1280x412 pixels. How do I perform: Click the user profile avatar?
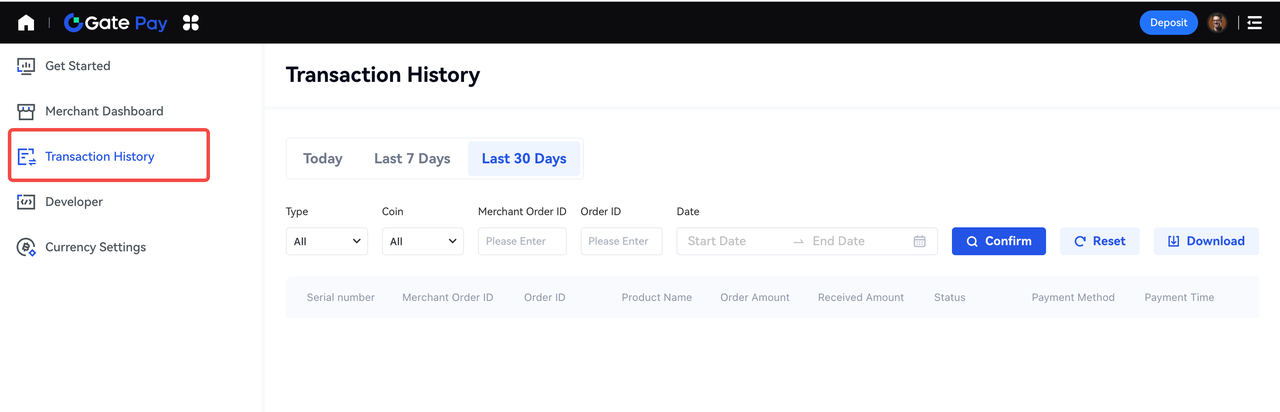(x=1217, y=22)
